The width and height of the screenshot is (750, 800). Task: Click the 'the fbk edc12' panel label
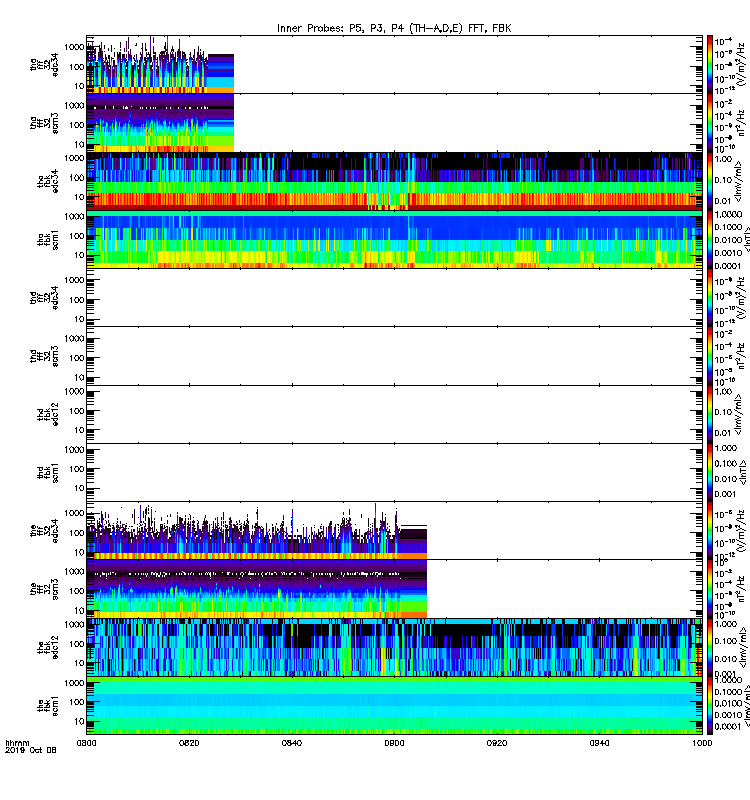[x=48, y=647]
